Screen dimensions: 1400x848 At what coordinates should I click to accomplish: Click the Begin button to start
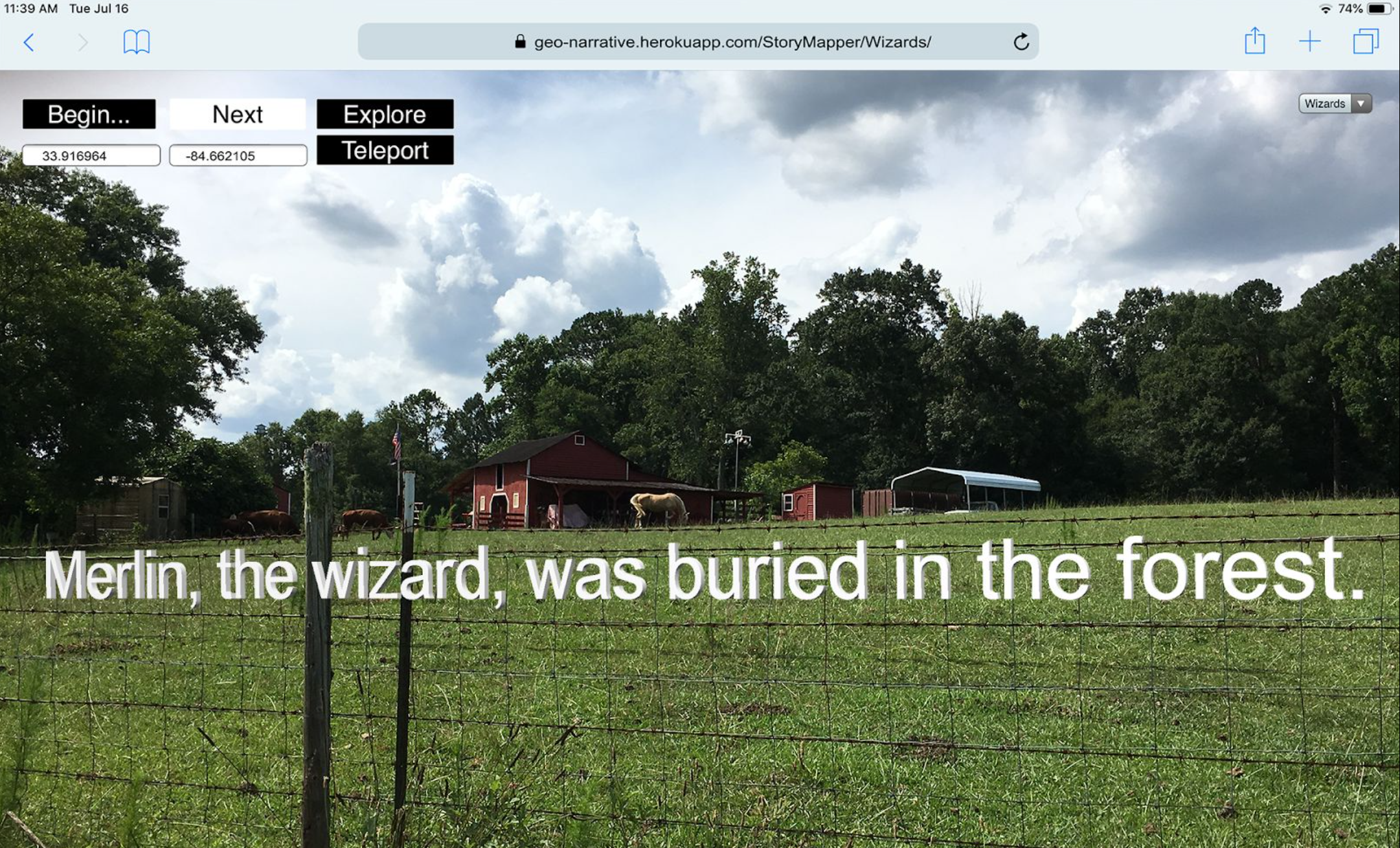tap(89, 113)
